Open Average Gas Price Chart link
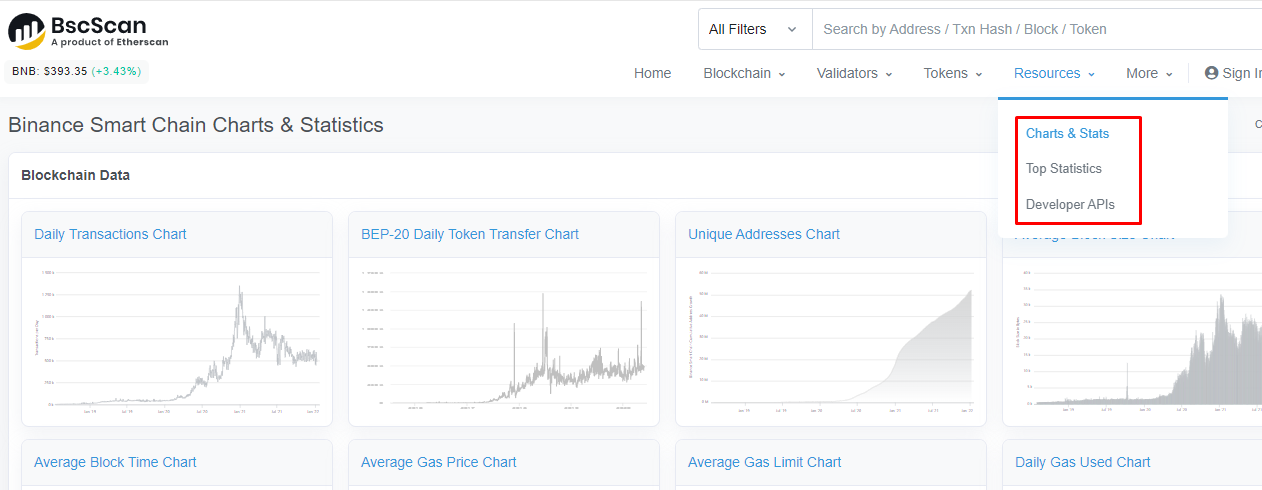 point(439,462)
